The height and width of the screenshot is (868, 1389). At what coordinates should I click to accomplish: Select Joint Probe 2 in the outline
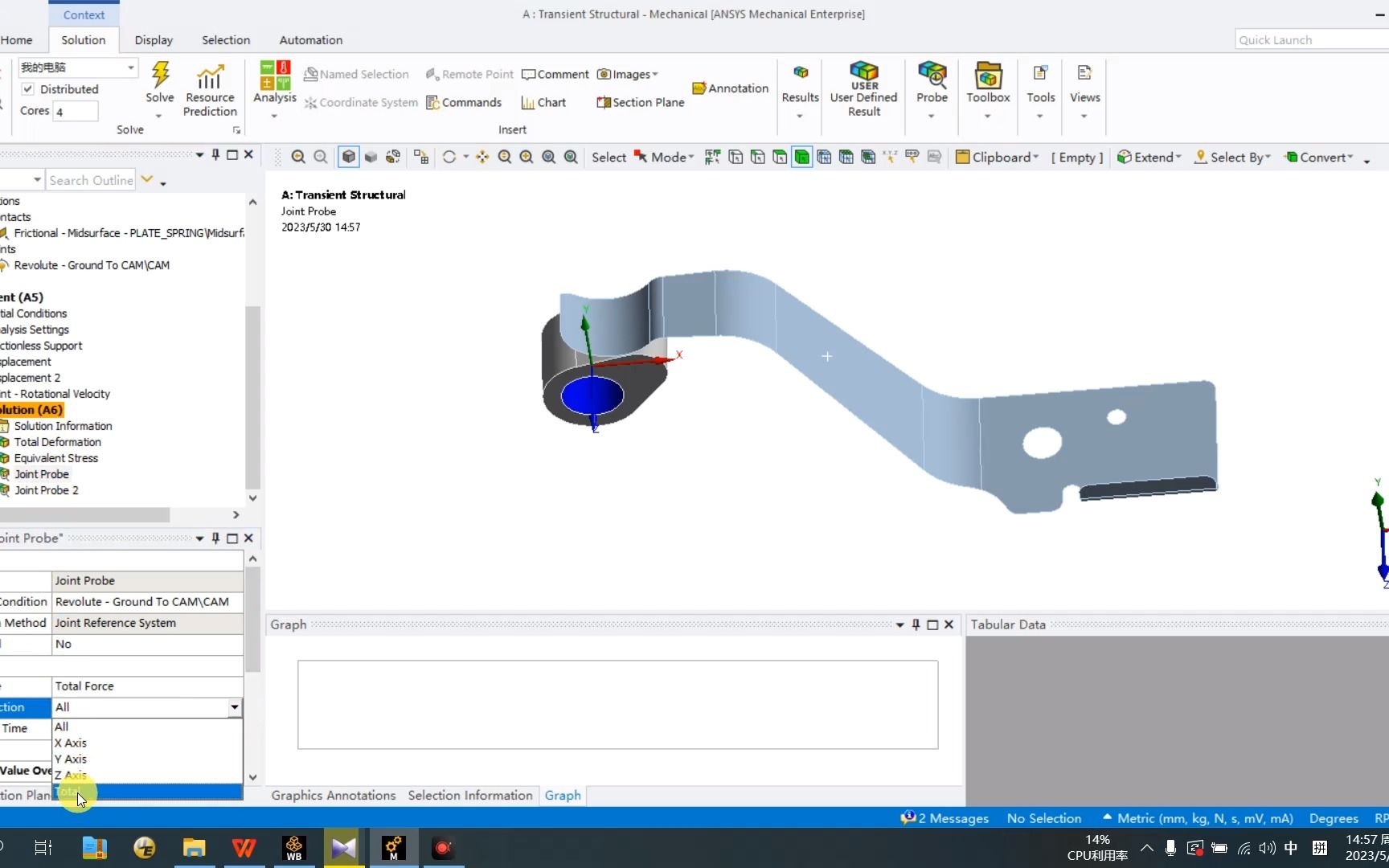click(x=46, y=490)
